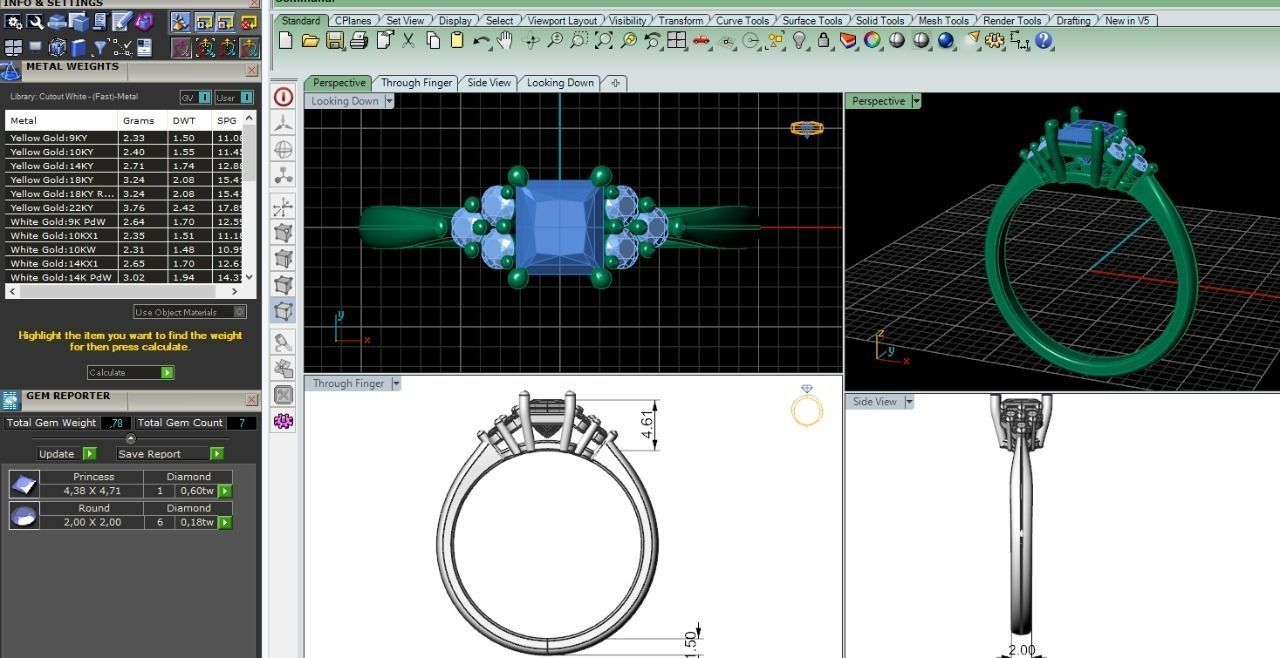Select the Pan hand tool
The width and height of the screenshot is (1280, 658).
(505, 41)
